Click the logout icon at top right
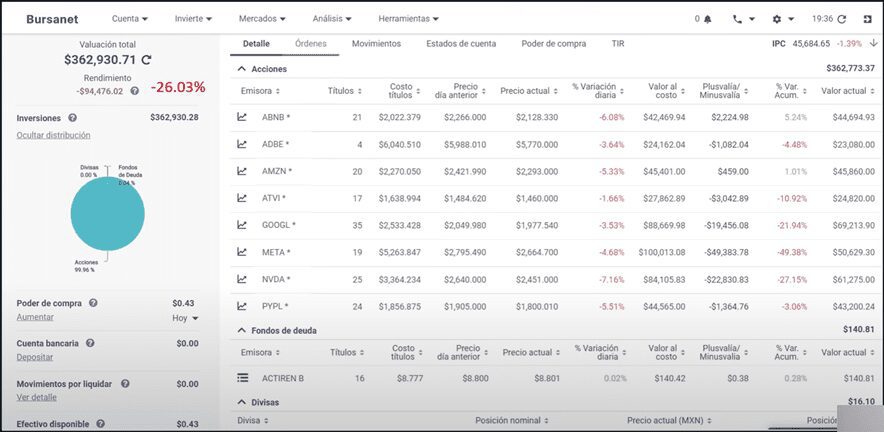 click(866, 19)
